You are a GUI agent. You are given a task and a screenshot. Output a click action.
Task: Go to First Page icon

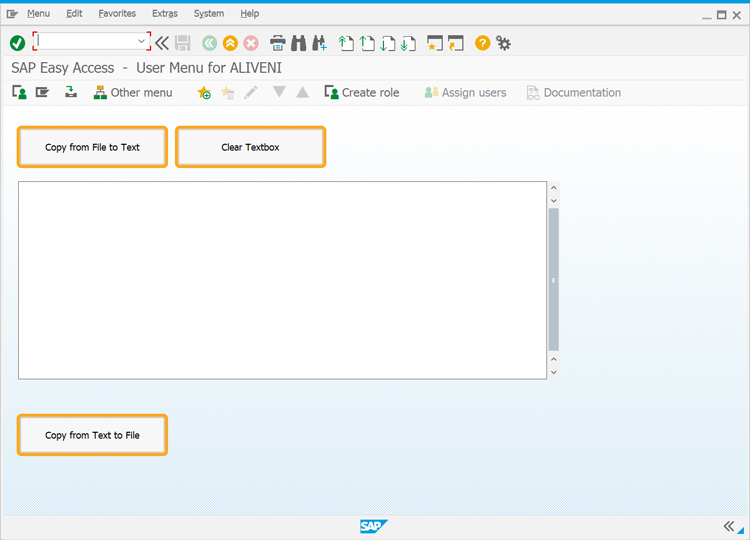pos(346,43)
